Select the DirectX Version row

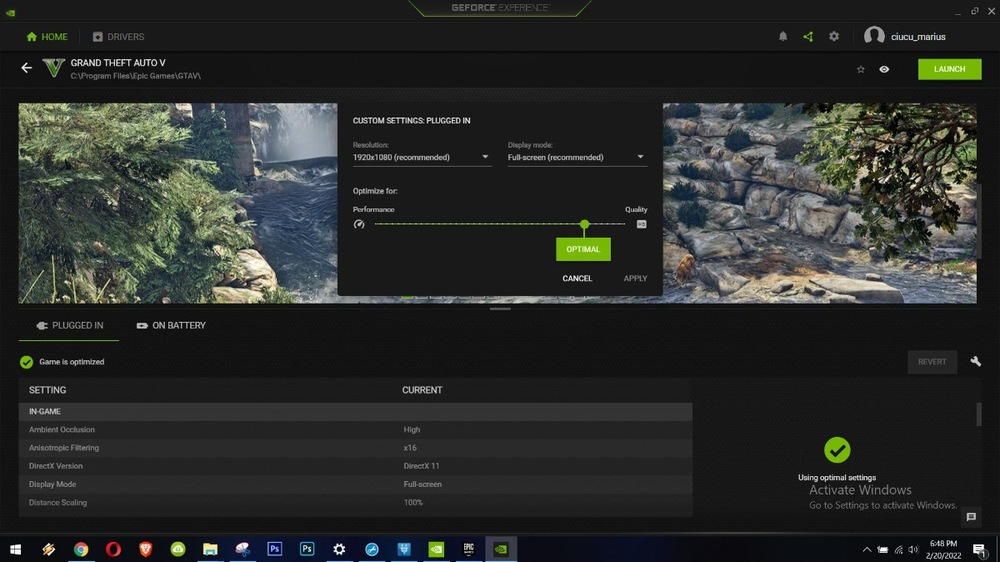click(355, 466)
